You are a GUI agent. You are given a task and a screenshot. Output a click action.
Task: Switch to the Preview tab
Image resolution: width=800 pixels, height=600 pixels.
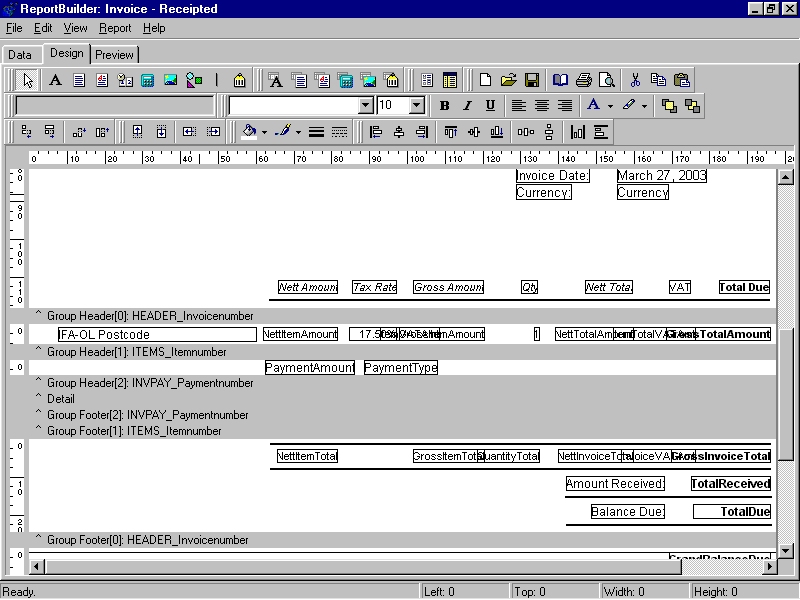114,55
